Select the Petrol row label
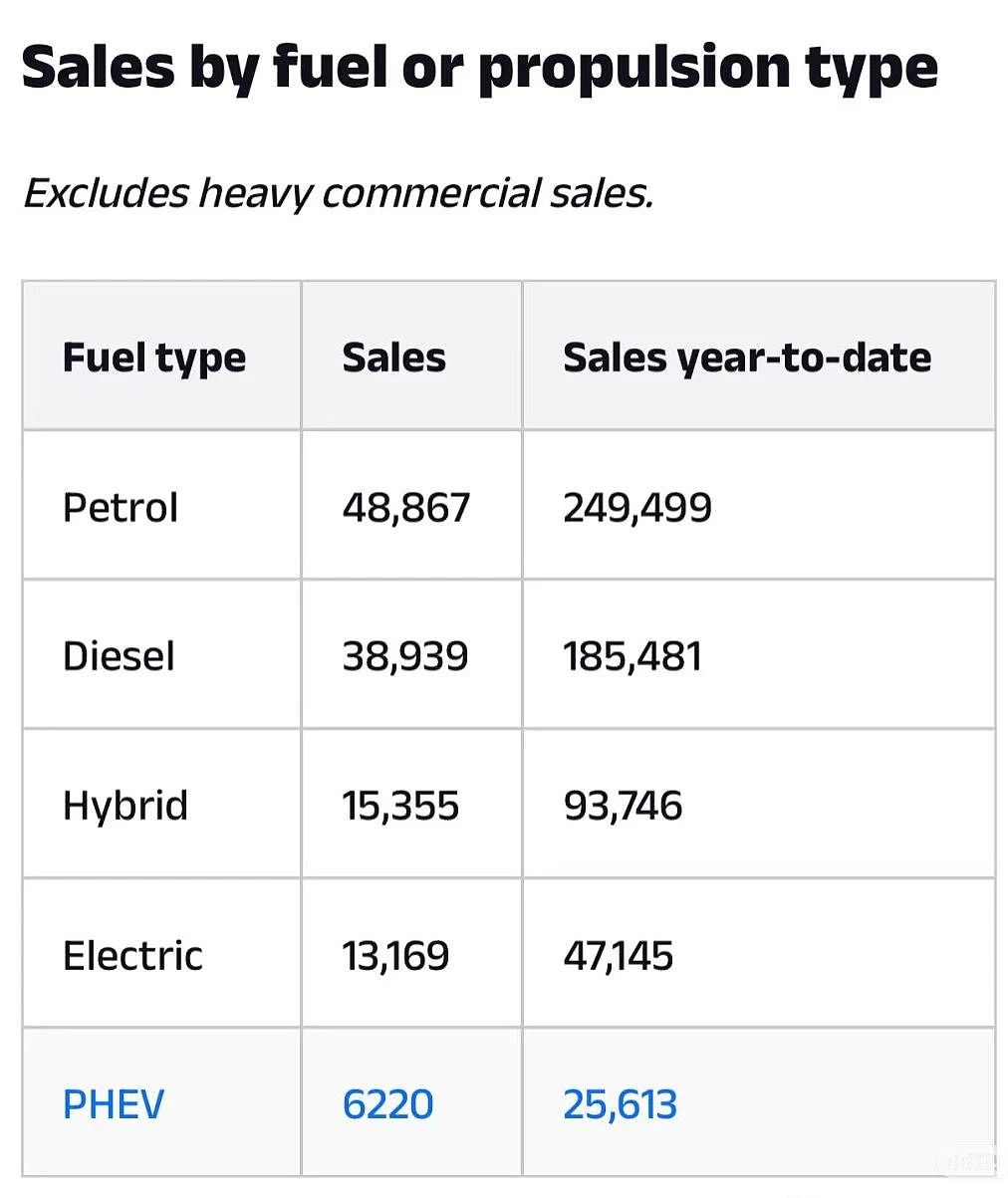 120,508
